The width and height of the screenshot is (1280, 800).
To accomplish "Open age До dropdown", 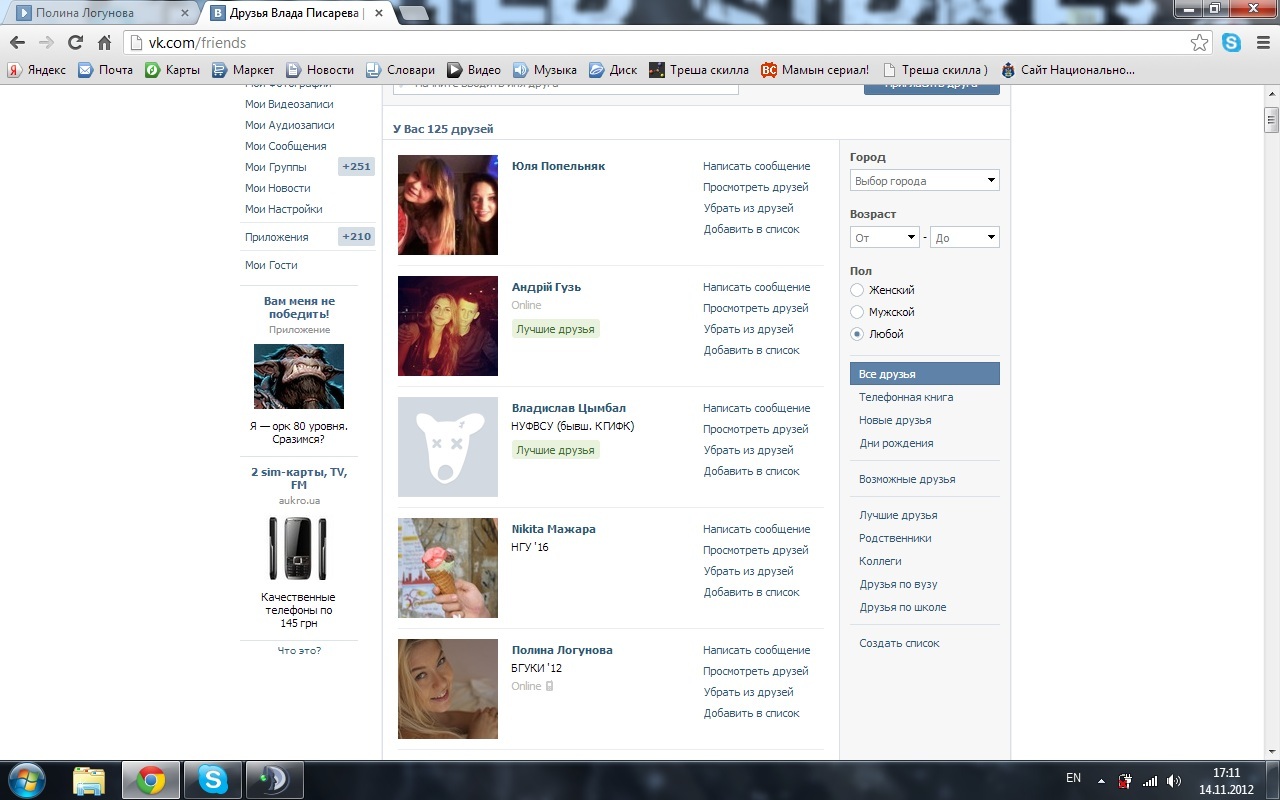I will pos(964,237).
